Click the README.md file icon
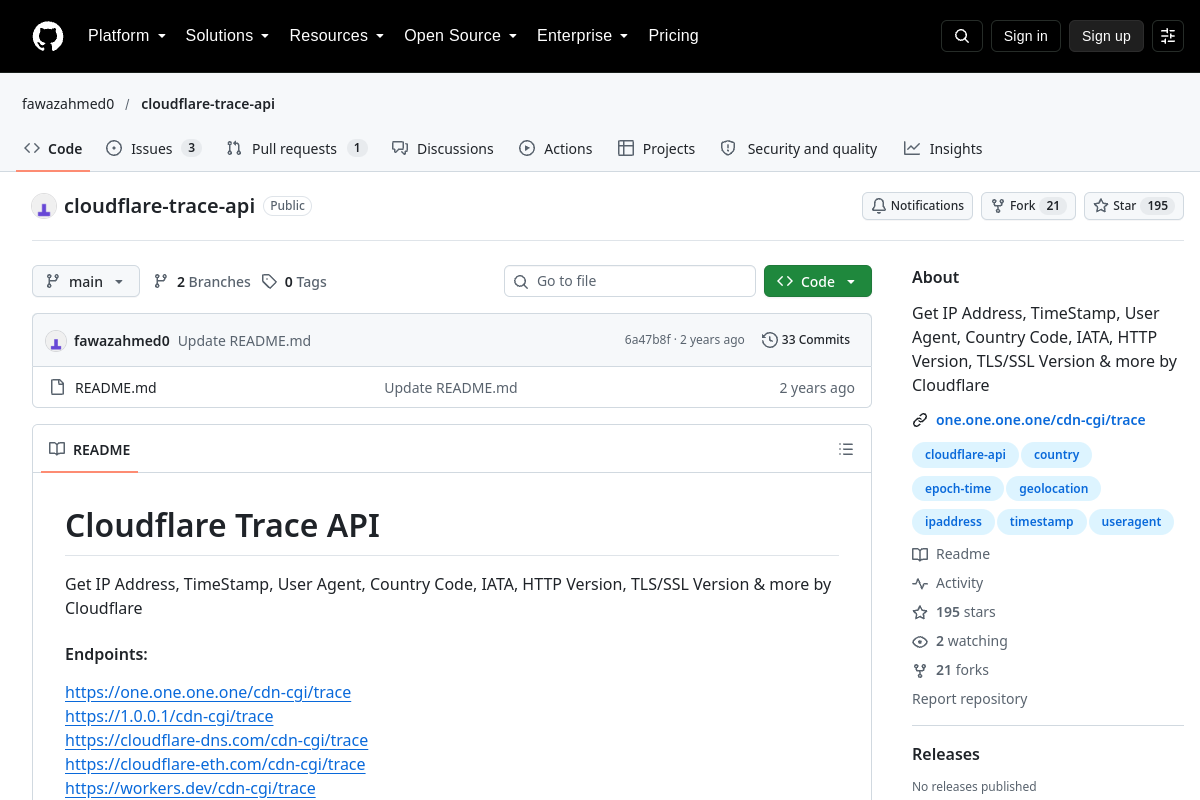 57,388
